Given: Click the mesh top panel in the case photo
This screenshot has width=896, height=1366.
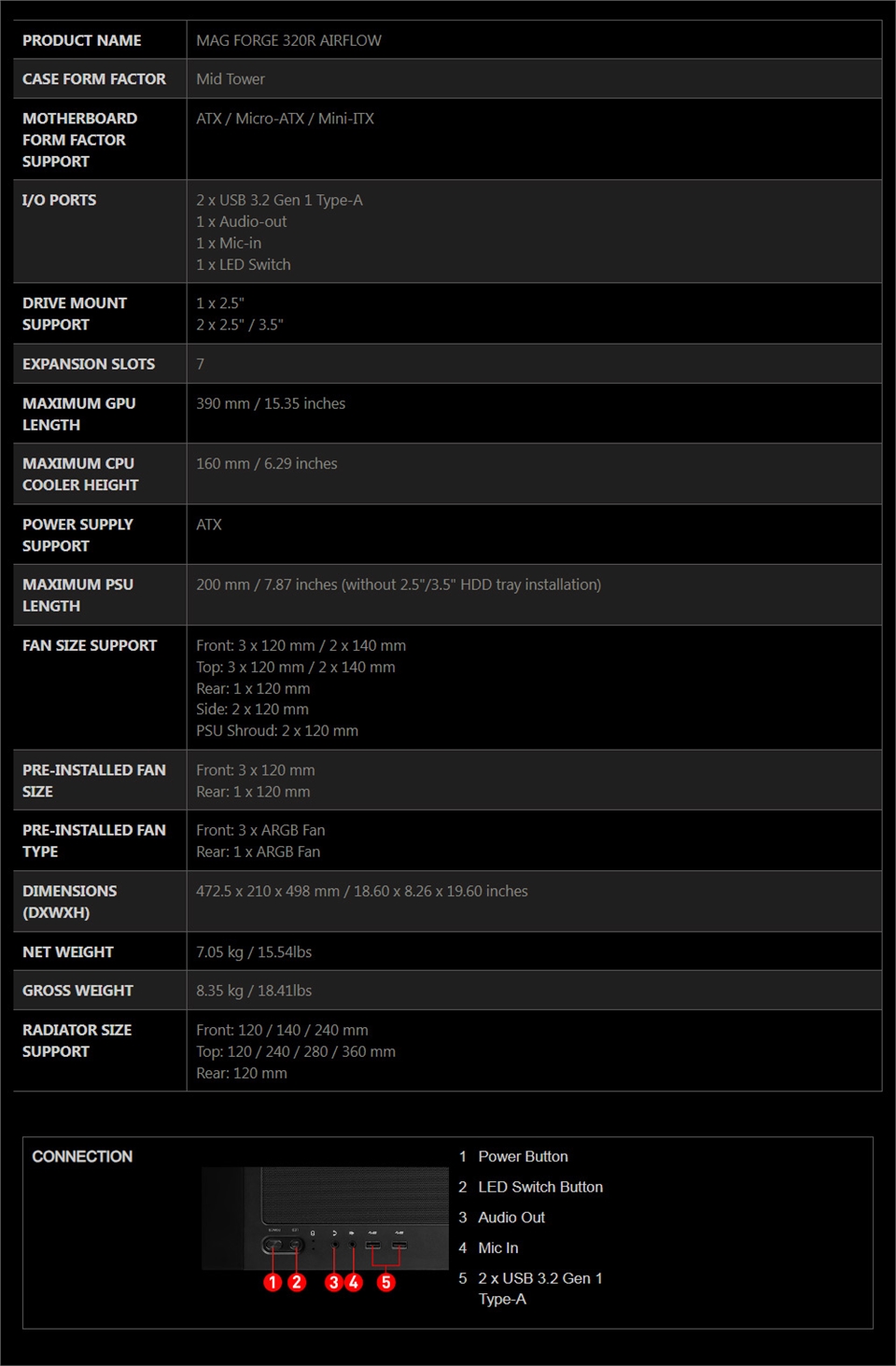Looking at the screenshot, I should 355,1195.
